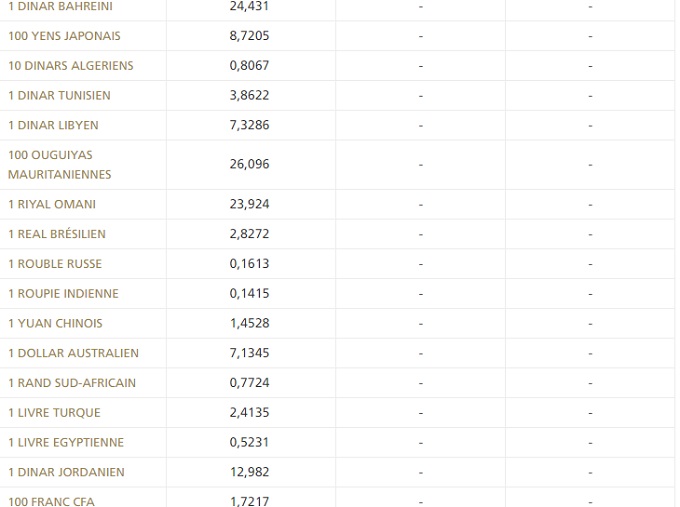Click the 10 DINARS ALGERIENS label
Screen dimensions: 680x507
coord(70,66)
